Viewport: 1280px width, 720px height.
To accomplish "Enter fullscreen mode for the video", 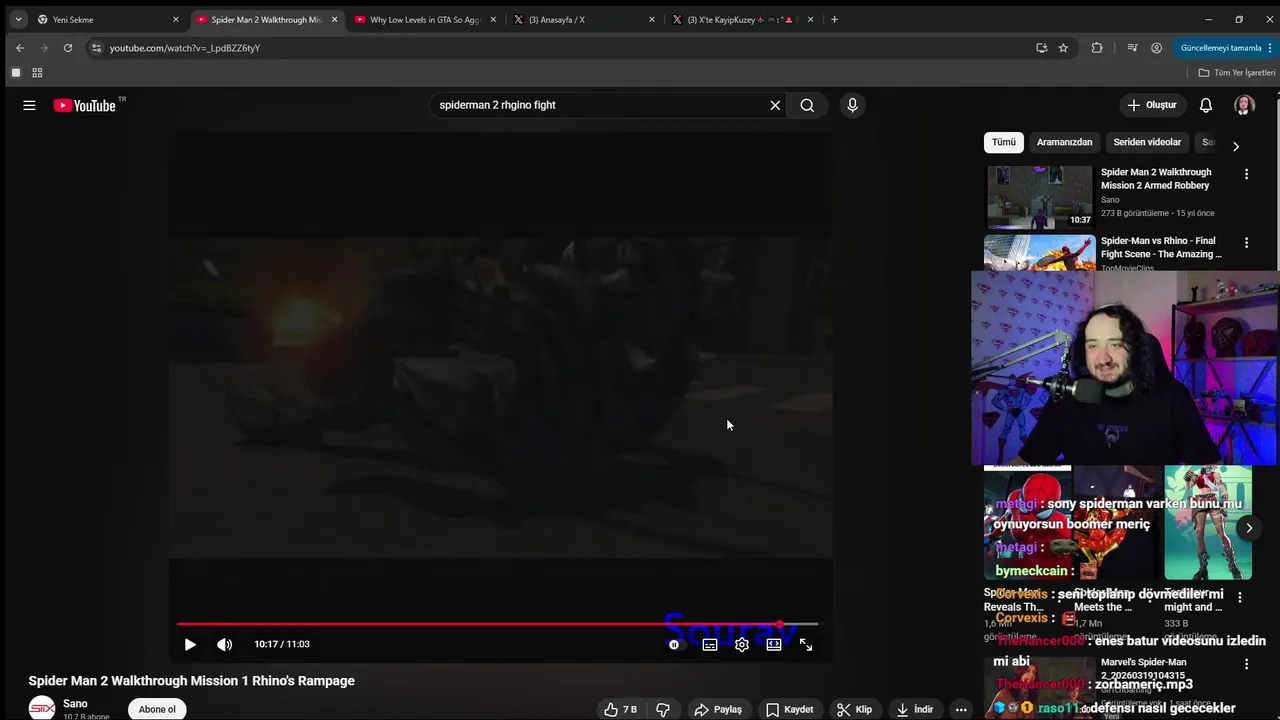I will pyautogui.click(x=806, y=645).
